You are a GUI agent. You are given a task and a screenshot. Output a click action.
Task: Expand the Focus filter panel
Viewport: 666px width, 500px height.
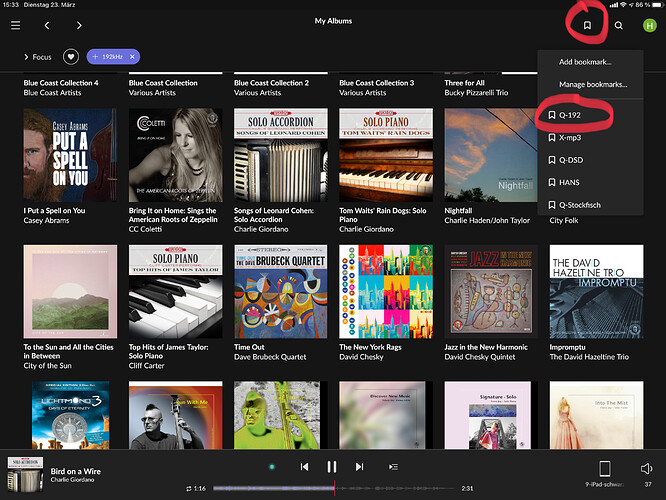[37, 57]
